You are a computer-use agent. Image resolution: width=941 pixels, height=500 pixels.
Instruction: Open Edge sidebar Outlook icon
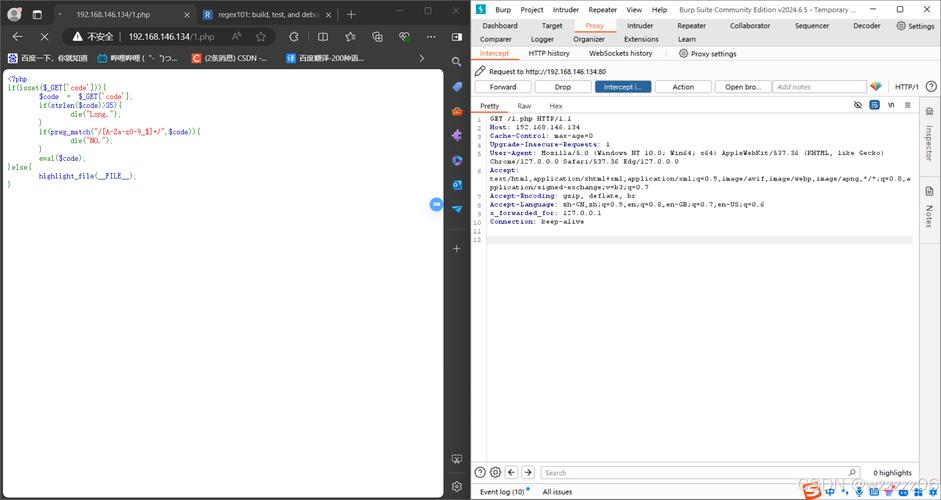point(457,185)
